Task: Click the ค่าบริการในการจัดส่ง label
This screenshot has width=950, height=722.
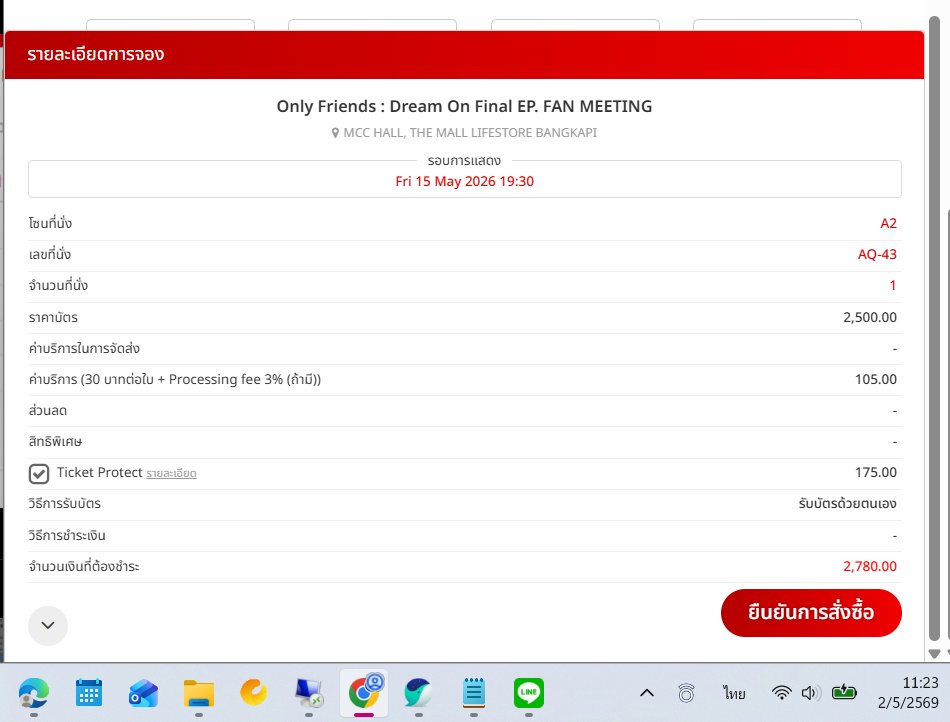Action: click(84, 348)
